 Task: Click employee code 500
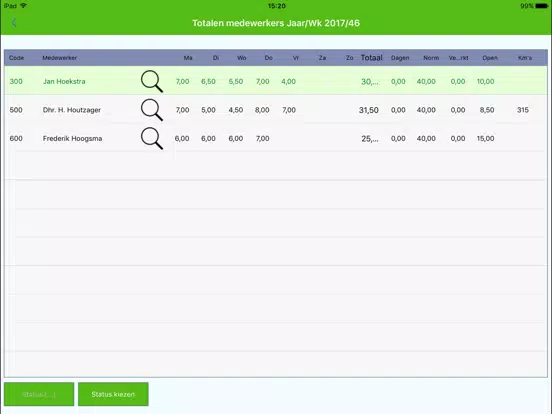tap(16, 110)
